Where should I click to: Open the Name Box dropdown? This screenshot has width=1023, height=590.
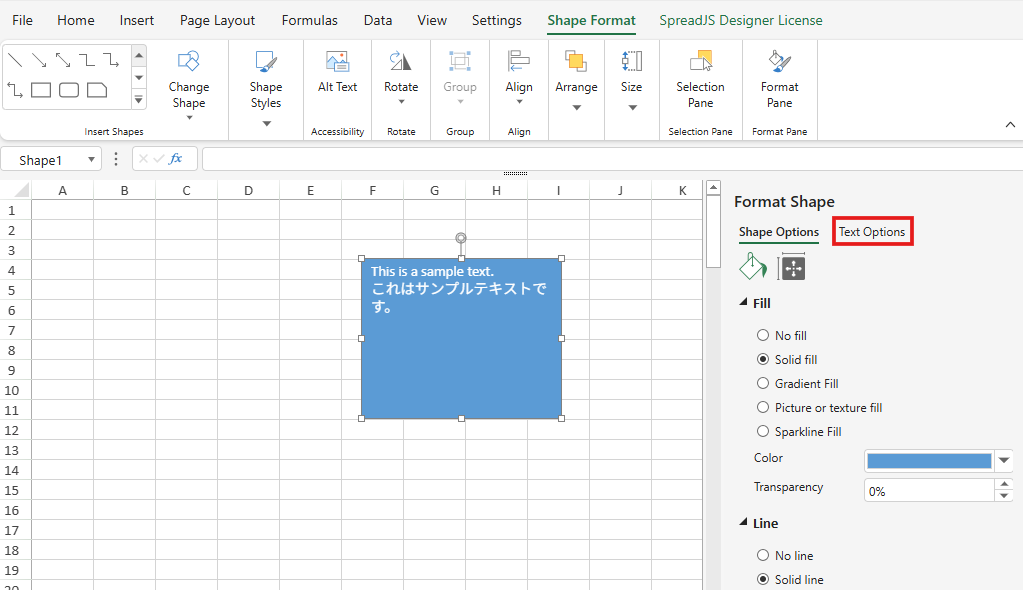point(91,159)
